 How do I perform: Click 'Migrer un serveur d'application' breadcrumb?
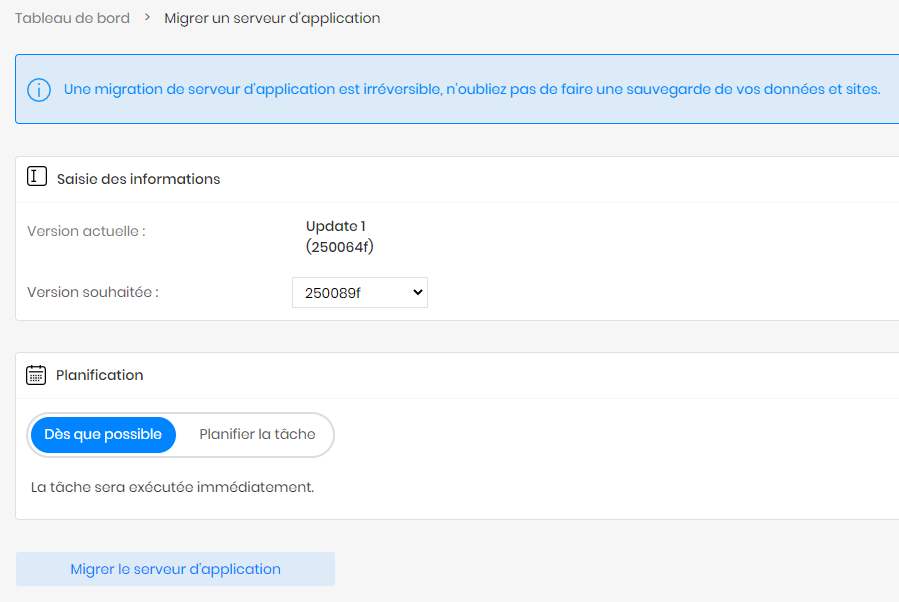[x=272, y=18]
